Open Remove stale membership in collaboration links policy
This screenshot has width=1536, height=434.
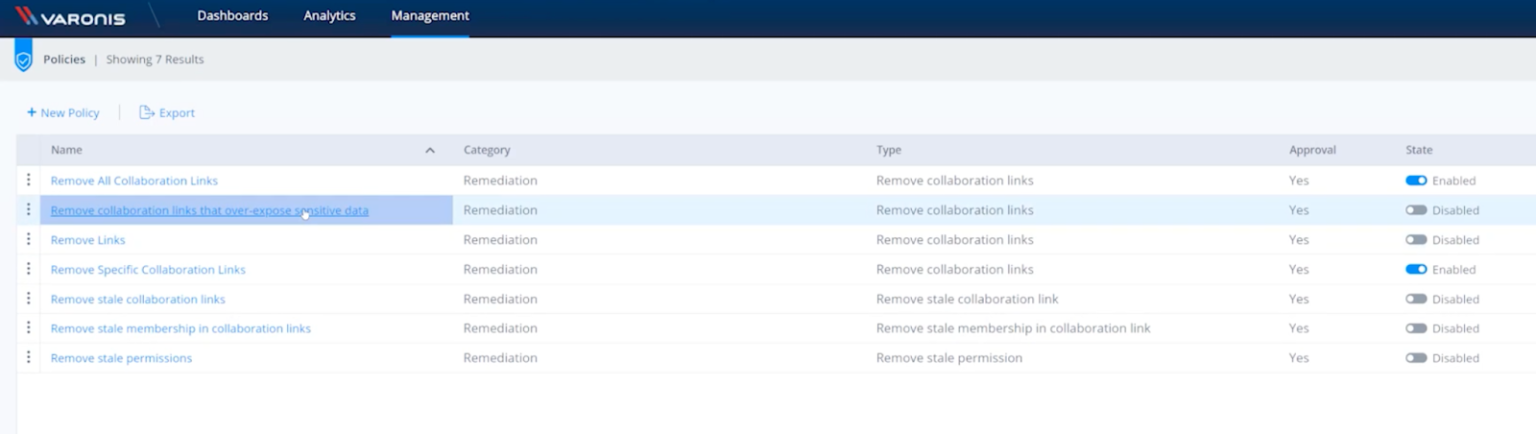(x=181, y=329)
